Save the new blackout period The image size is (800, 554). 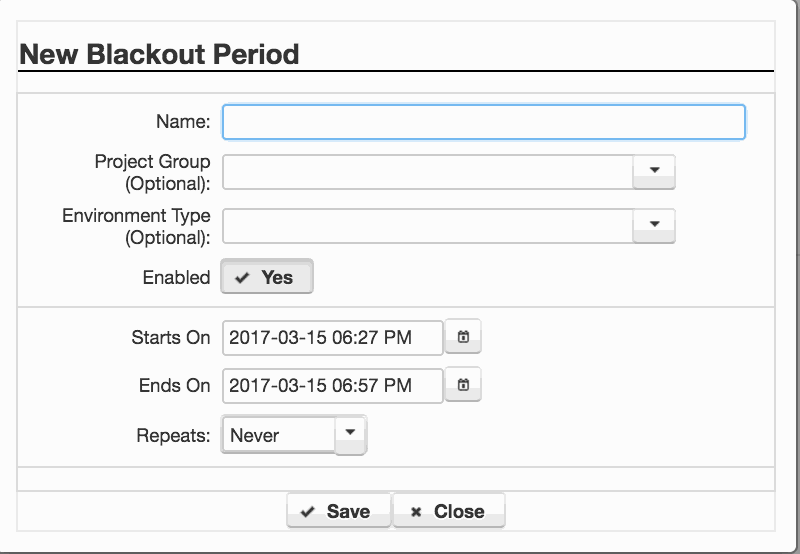(338, 511)
